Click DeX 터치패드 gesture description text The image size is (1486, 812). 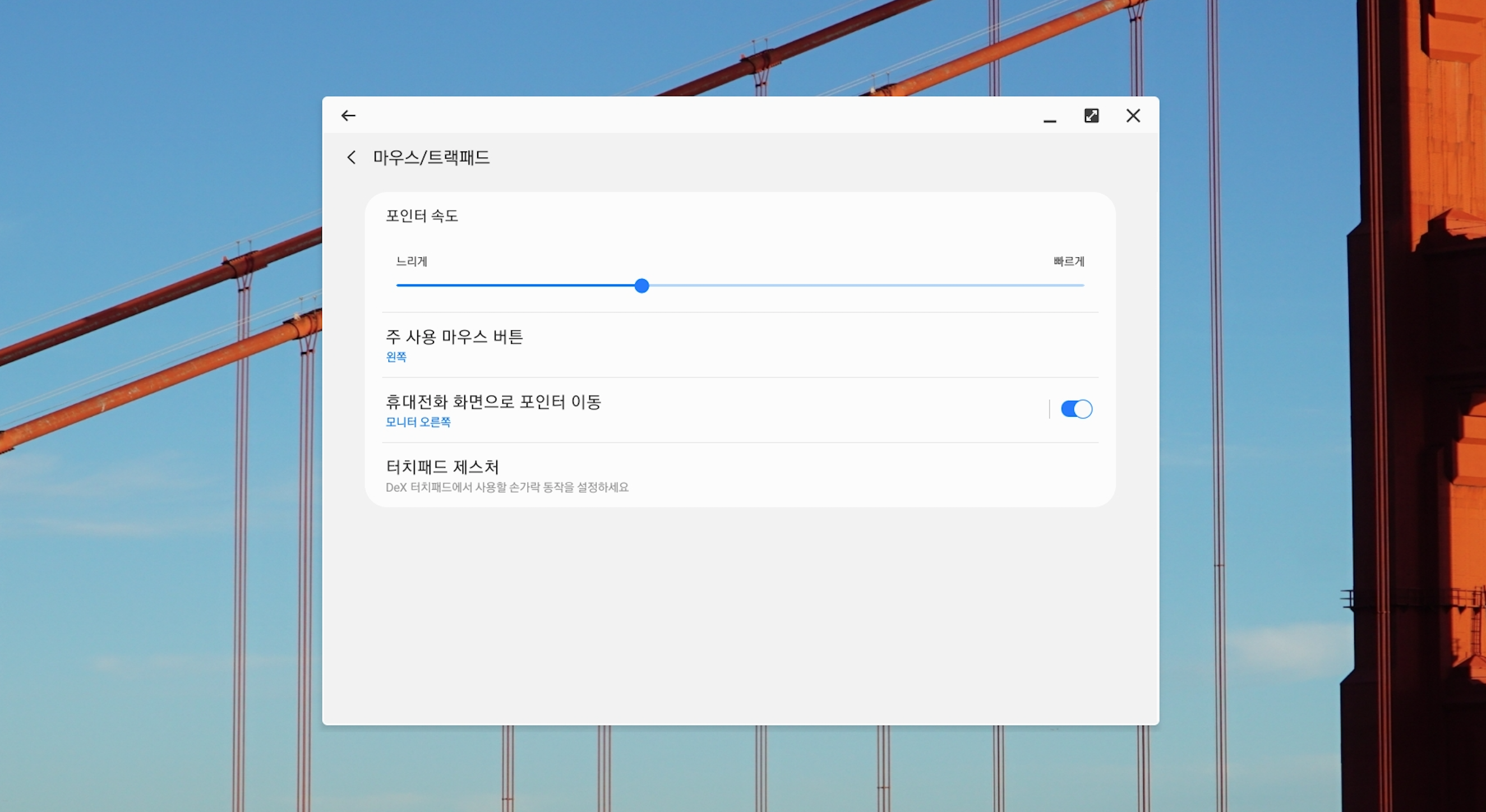point(506,487)
